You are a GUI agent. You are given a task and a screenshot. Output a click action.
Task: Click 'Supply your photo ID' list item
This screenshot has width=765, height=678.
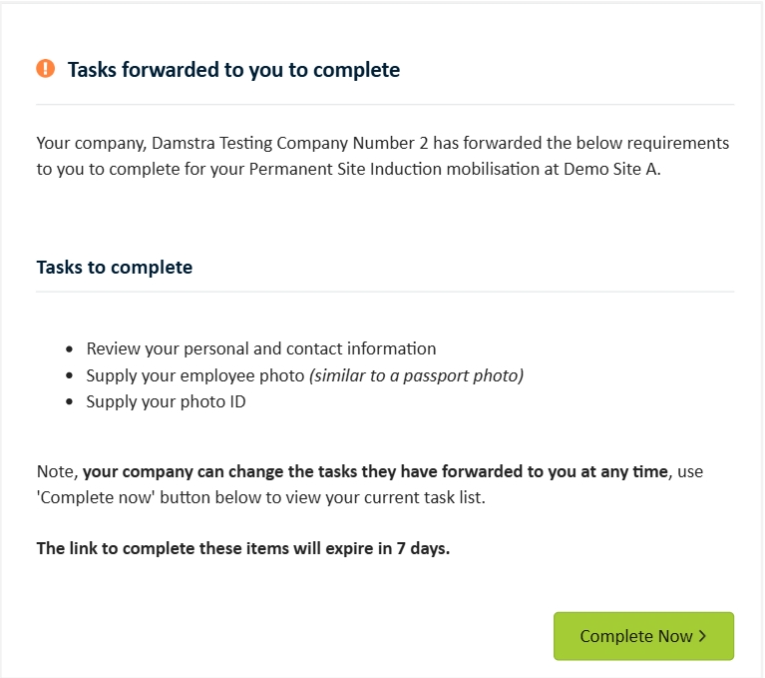coord(166,402)
